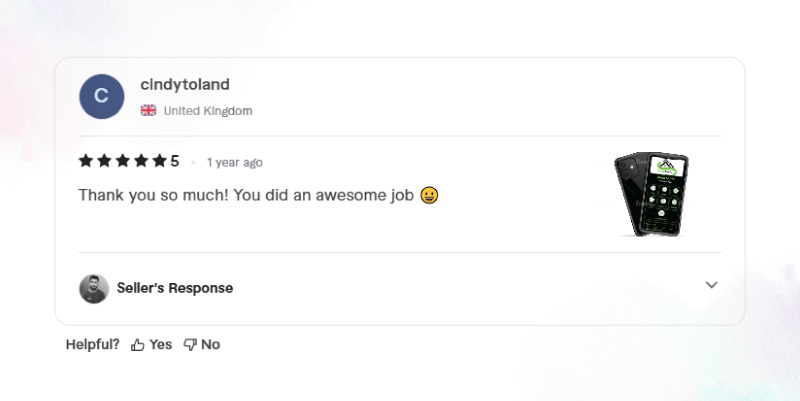The height and width of the screenshot is (401, 800).
Task: Click the thumbs down icon
Action: pyautogui.click(x=190, y=345)
